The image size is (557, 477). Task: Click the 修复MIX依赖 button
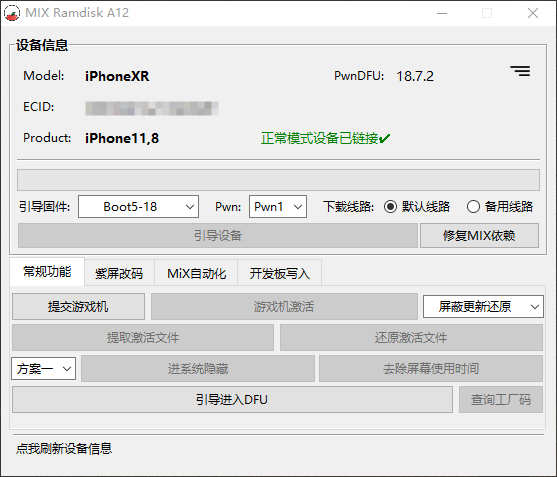pyautogui.click(x=479, y=235)
